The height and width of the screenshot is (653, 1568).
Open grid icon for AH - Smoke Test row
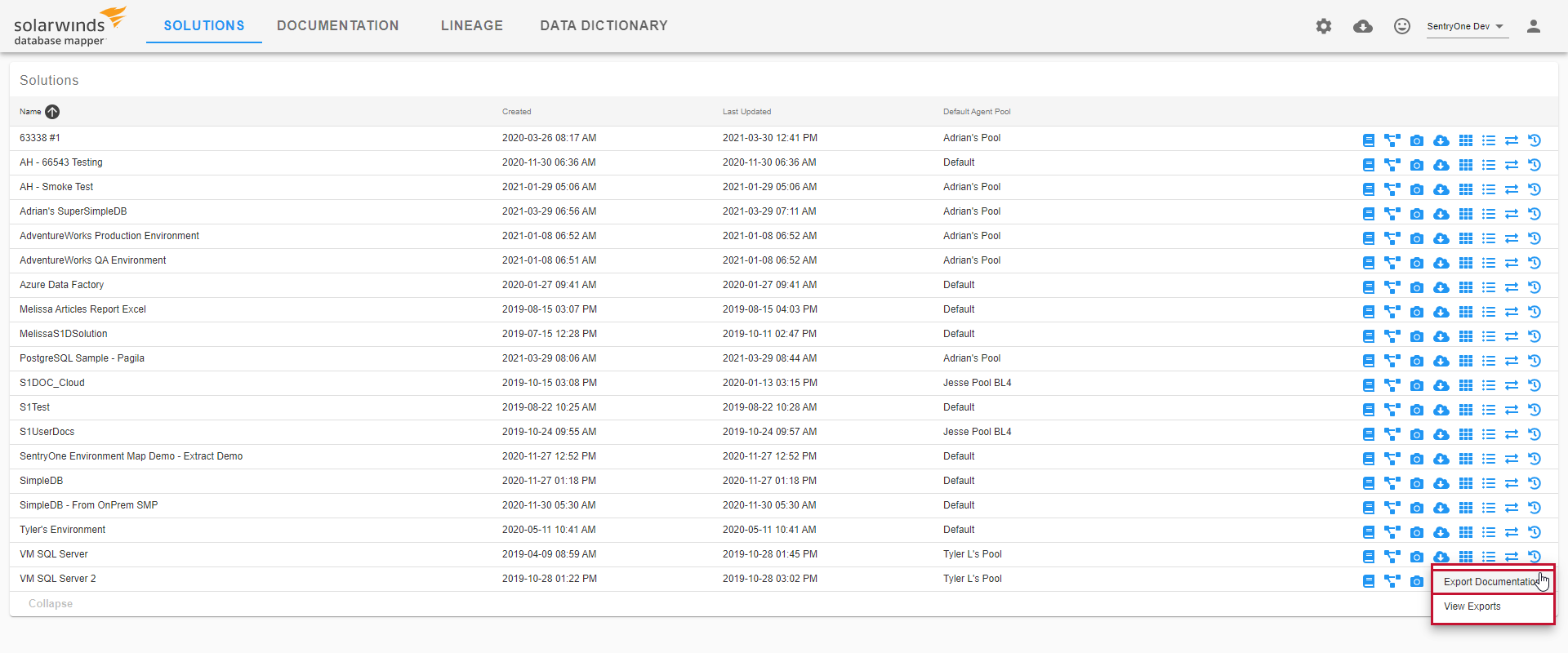1466,189
